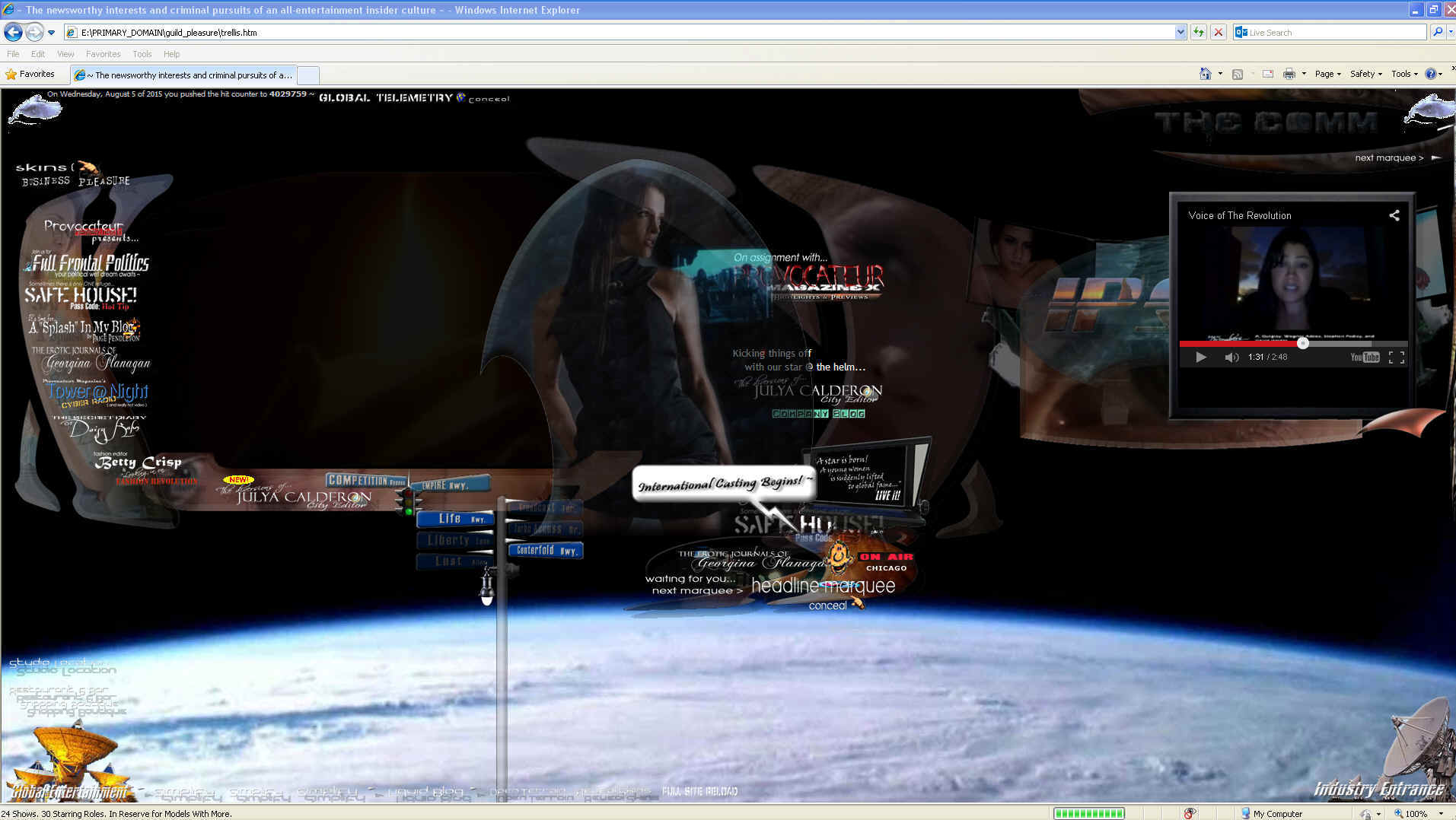This screenshot has width=1456, height=820.
Task: Open the Help menu
Action: click(171, 54)
